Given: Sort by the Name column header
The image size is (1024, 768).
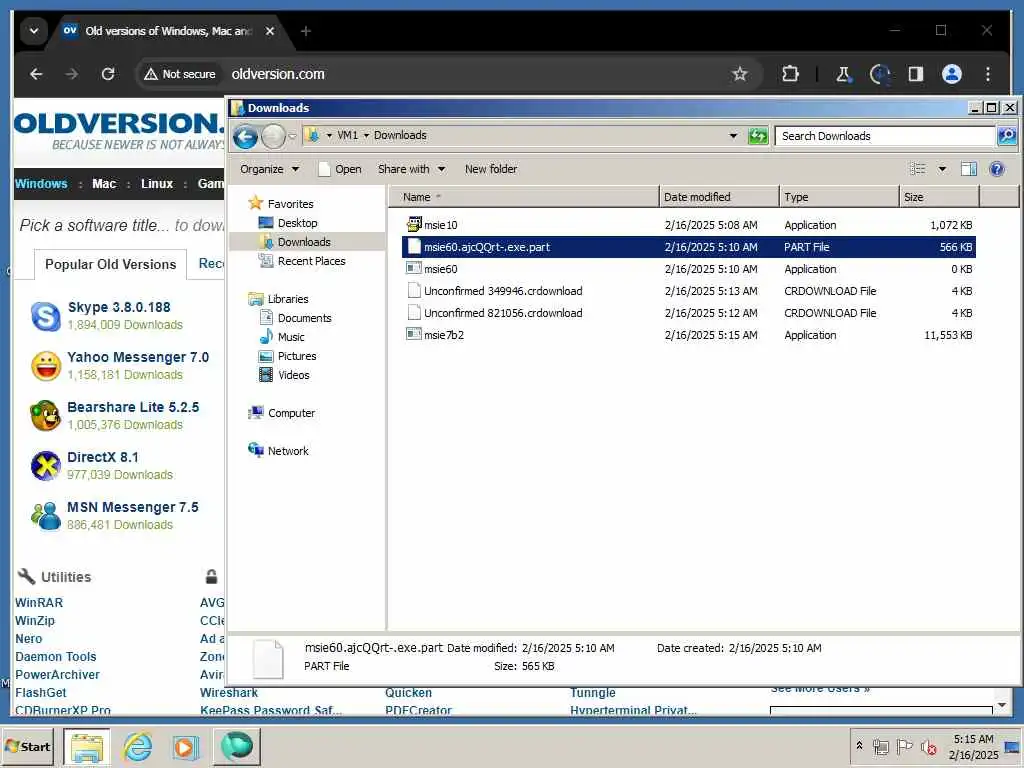Looking at the screenshot, I should point(524,197).
